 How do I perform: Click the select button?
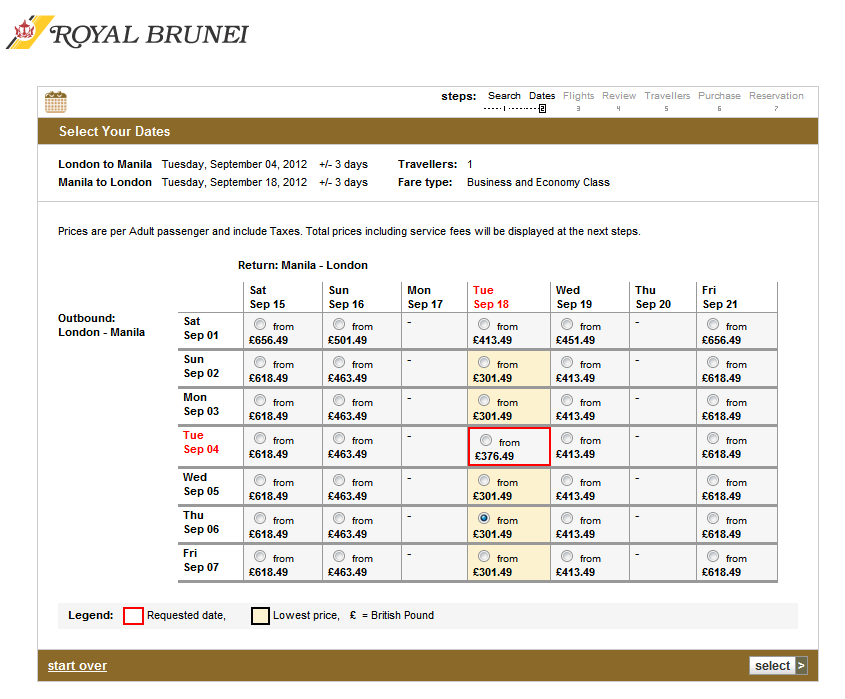coord(778,666)
